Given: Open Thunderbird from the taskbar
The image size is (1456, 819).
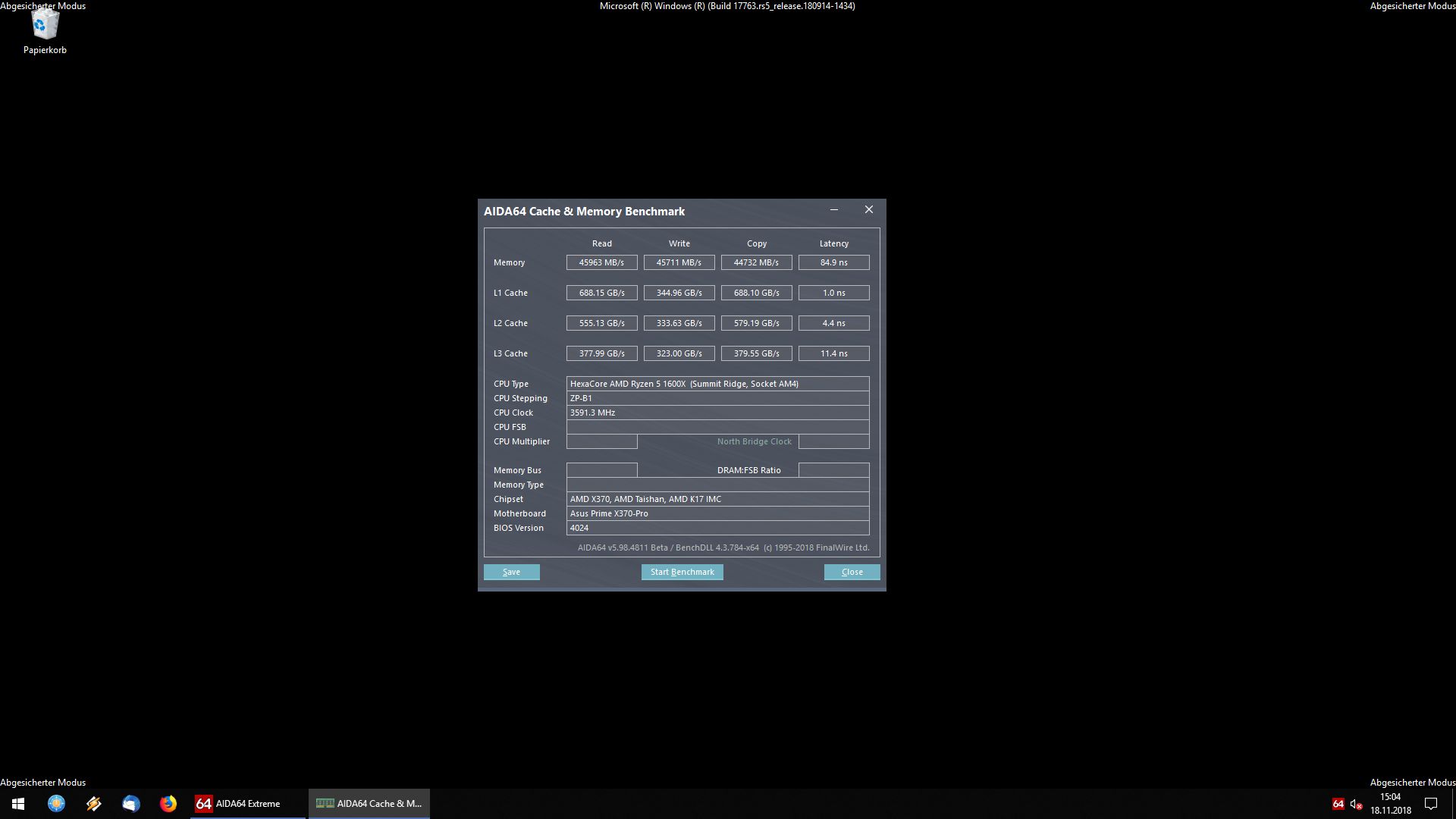Looking at the screenshot, I should (x=131, y=804).
